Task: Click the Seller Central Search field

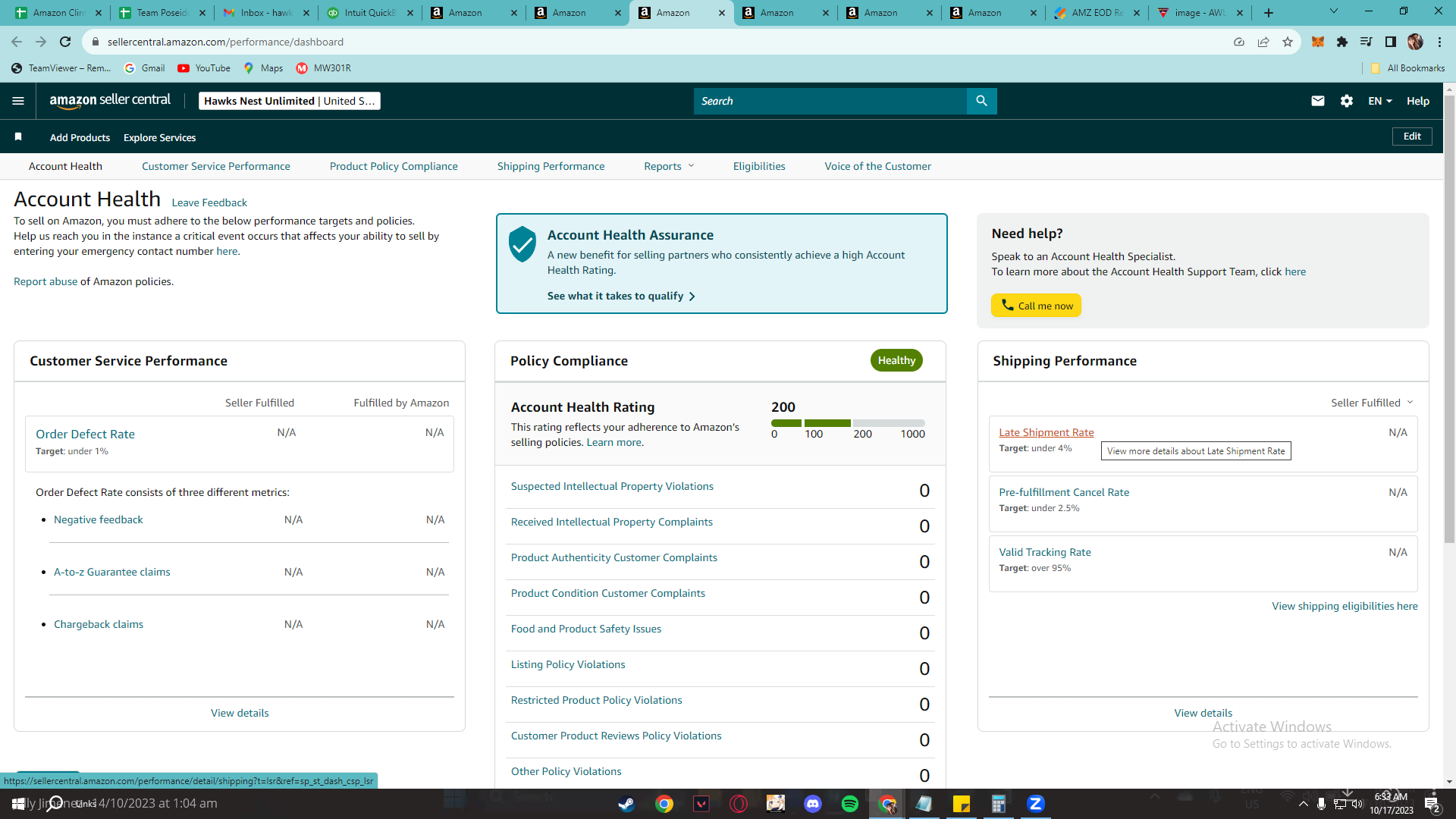Action: click(830, 101)
